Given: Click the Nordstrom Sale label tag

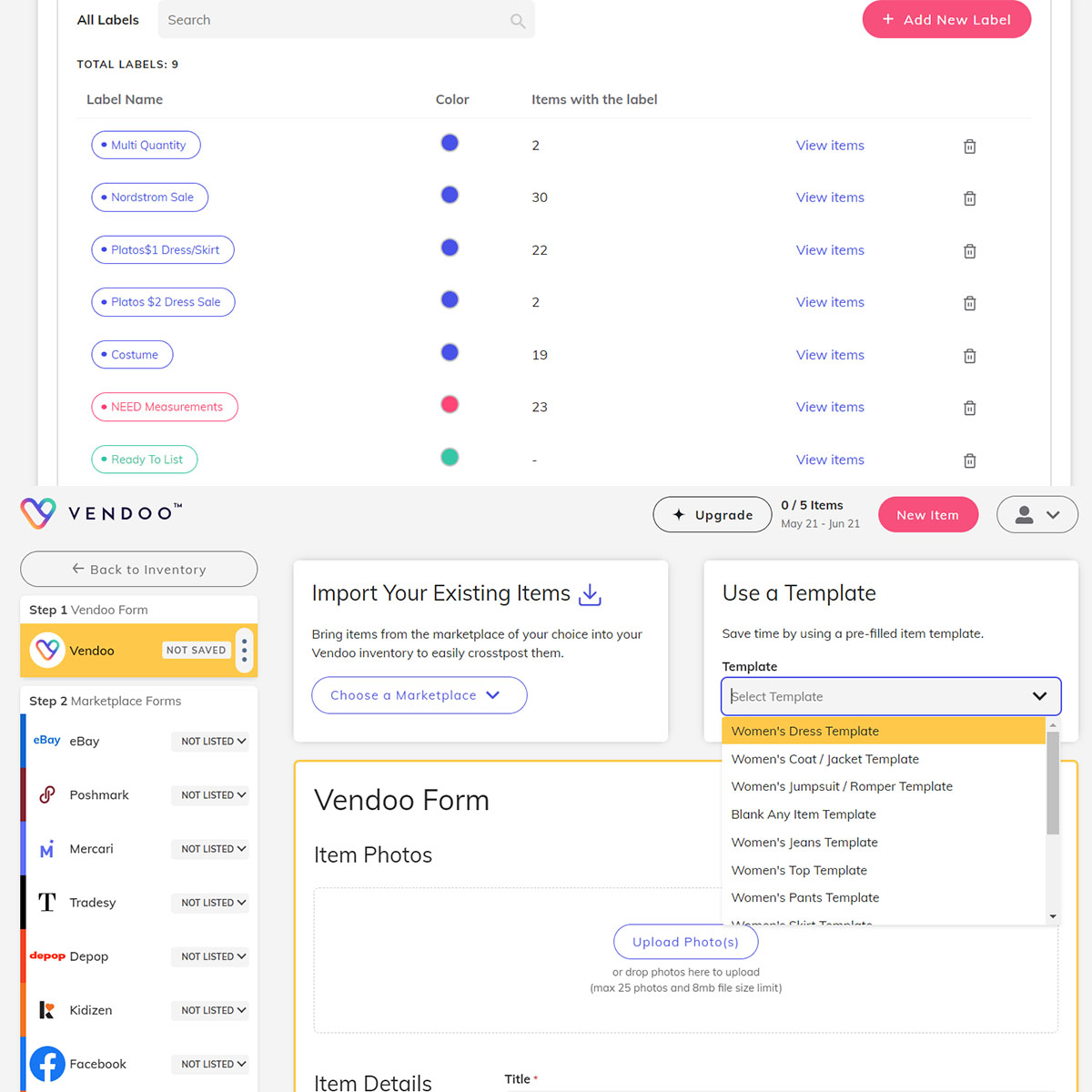Looking at the screenshot, I should [149, 197].
